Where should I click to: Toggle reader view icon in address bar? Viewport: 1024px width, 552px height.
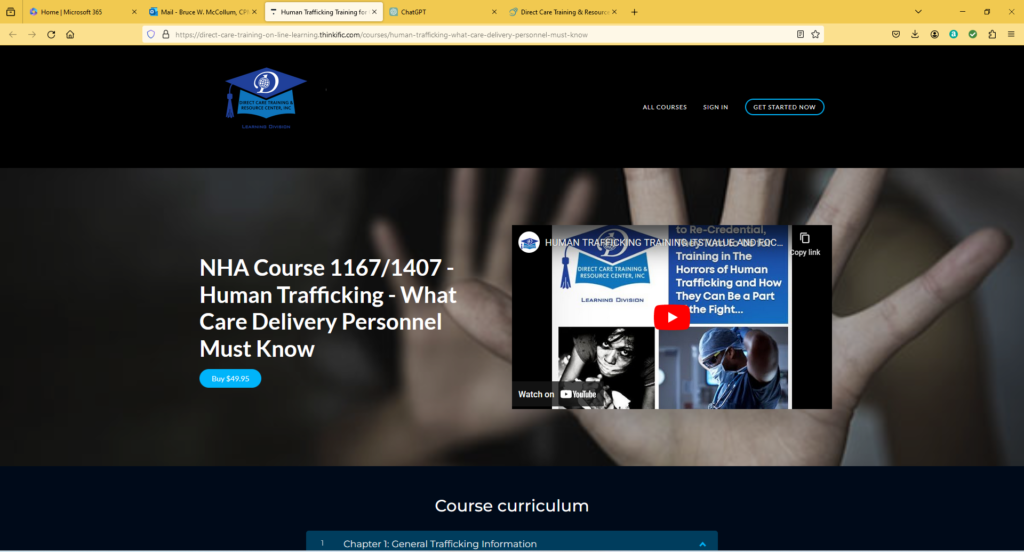(x=800, y=34)
